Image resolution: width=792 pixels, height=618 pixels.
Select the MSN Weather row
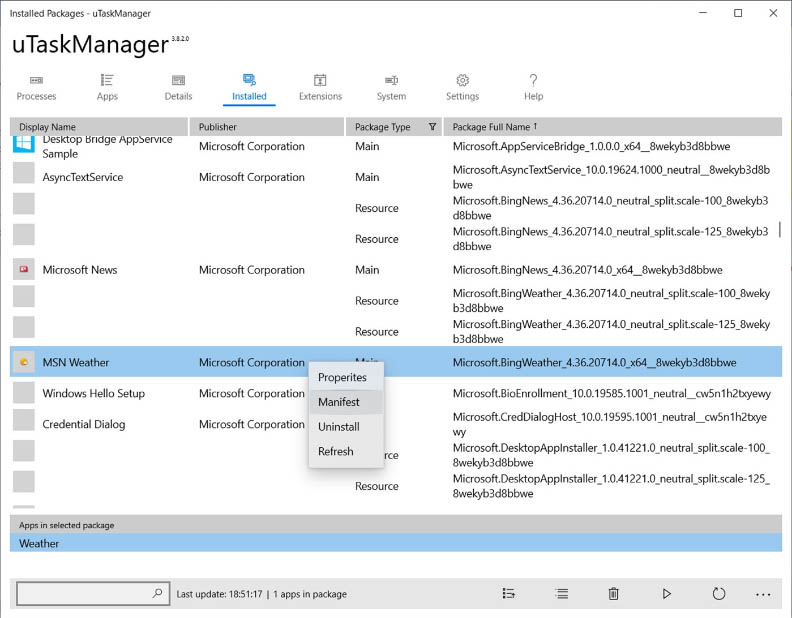[x=396, y=362]
